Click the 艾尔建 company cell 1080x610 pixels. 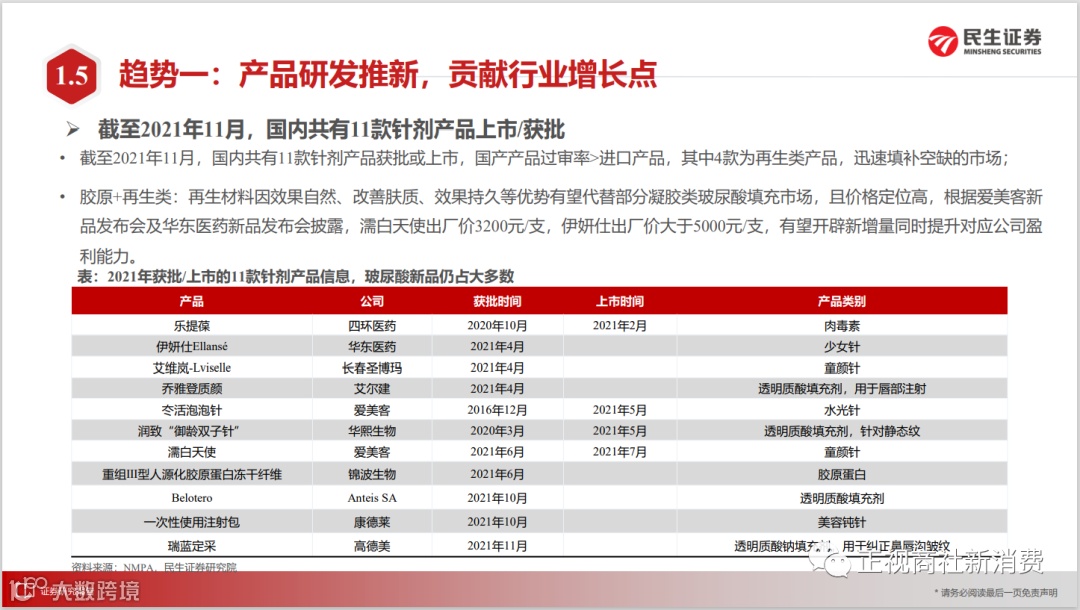tap(372, 388)
